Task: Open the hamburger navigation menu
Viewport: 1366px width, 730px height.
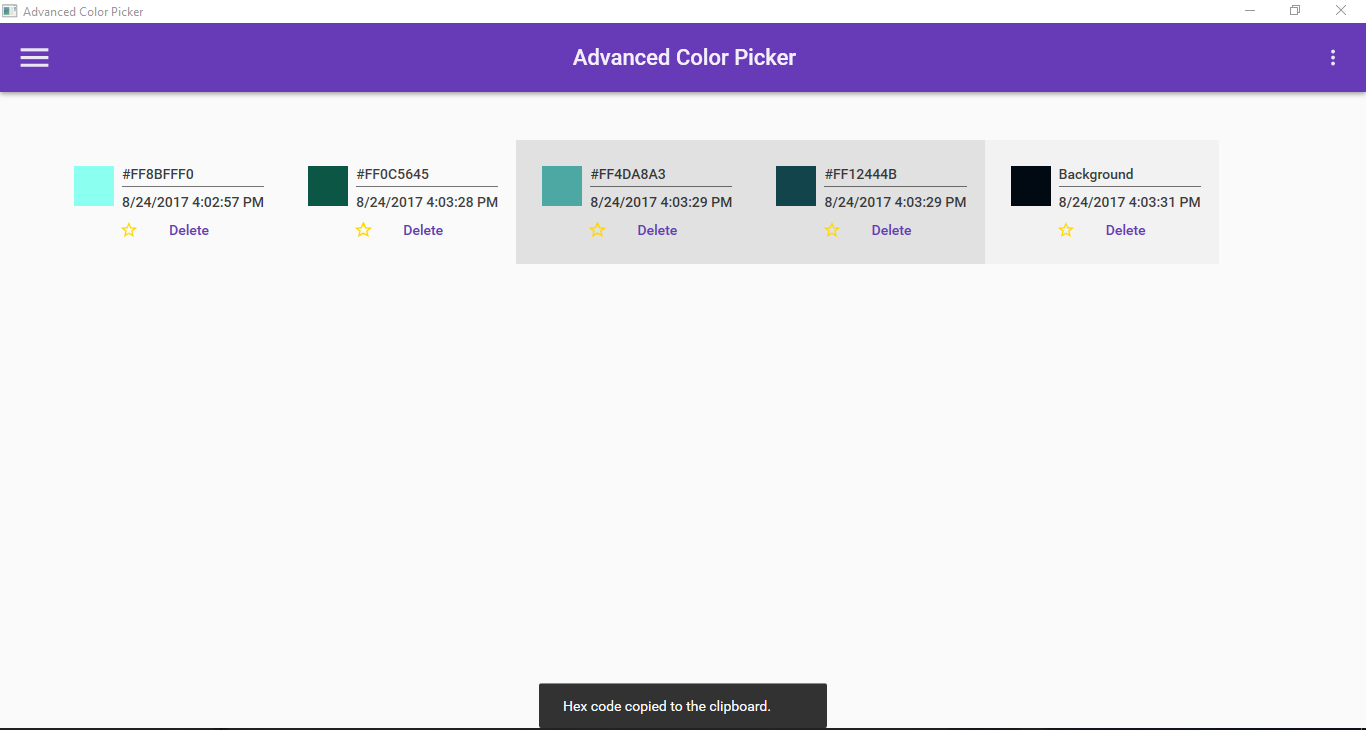Action: click(35, 58)
